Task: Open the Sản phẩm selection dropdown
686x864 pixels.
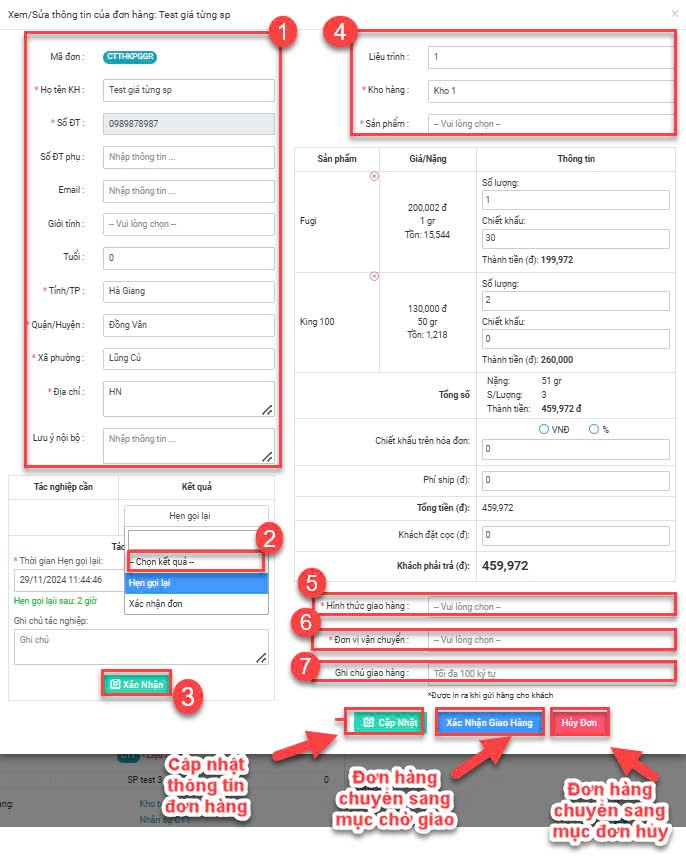Action: click(550, 124)
